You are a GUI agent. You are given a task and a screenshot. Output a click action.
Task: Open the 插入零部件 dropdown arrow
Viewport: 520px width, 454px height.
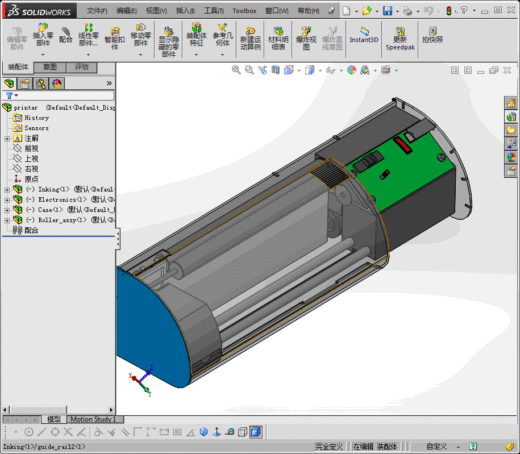pyautogui.click(x=43, y=54)
